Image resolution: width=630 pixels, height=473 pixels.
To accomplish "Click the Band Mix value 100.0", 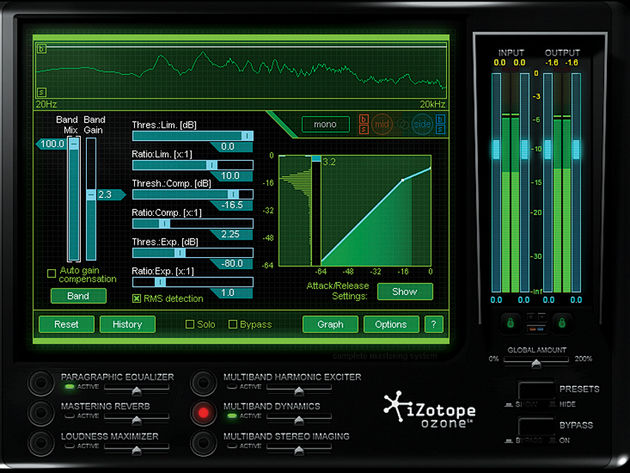I will click(x=51, y=144).
